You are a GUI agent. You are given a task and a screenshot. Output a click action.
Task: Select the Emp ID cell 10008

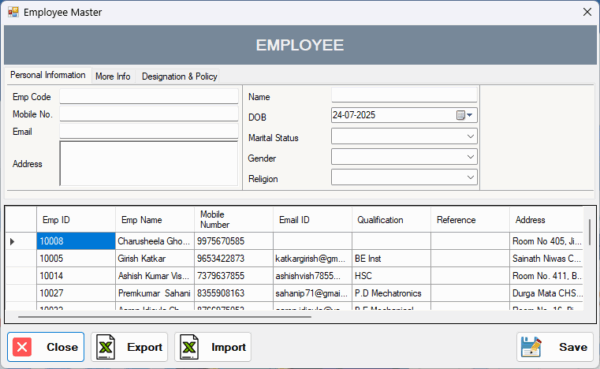[x=76, y=241]
